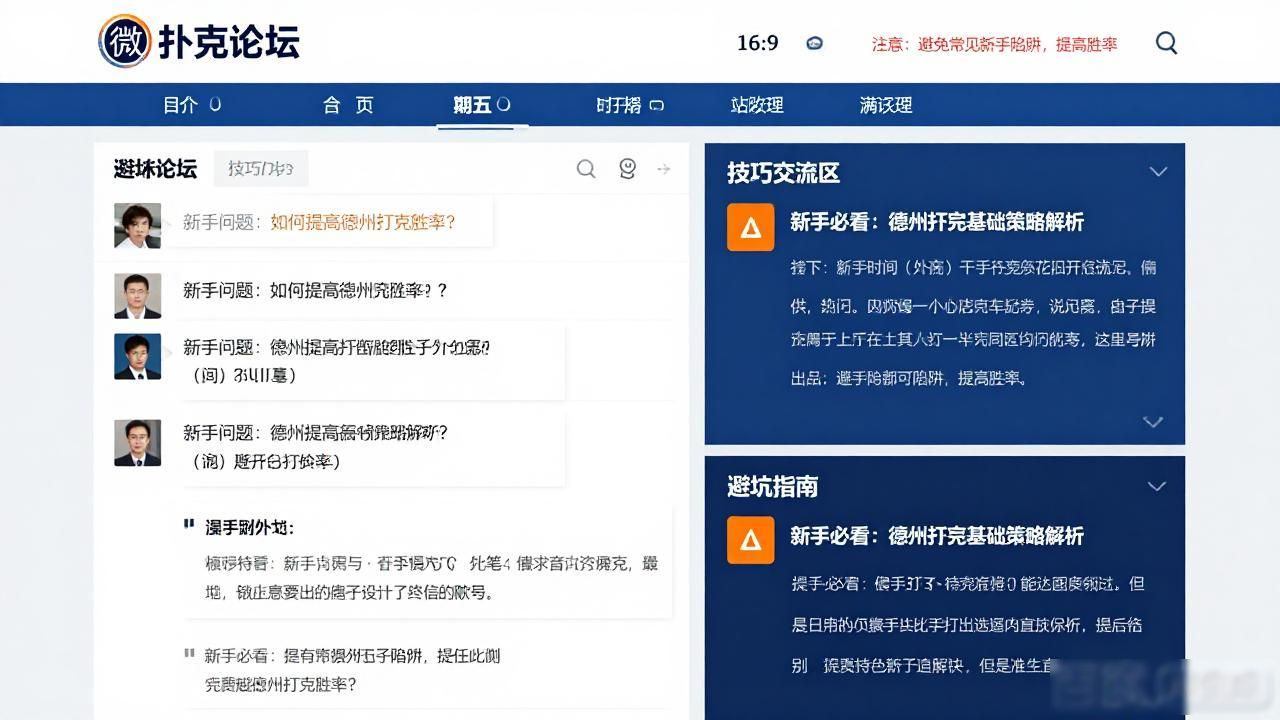
Task: Click the small blue icon beside 16:9
Action: tap(815, 43)
